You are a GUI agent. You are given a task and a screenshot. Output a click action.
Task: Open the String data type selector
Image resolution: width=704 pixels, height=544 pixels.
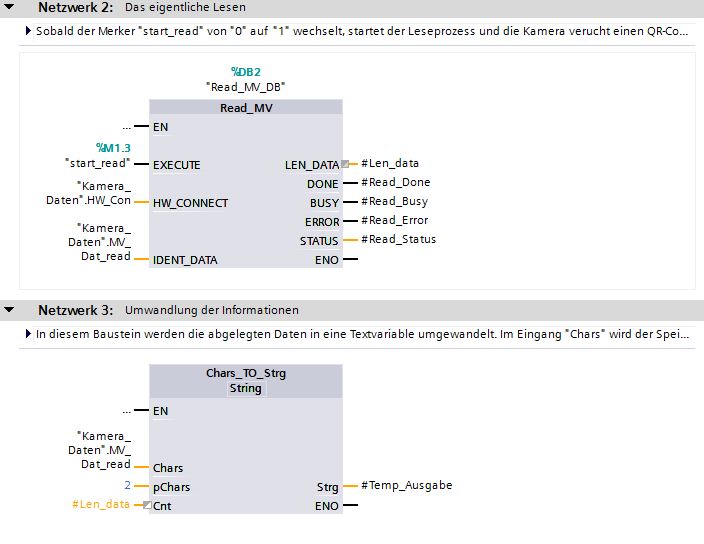click(245, 388)
